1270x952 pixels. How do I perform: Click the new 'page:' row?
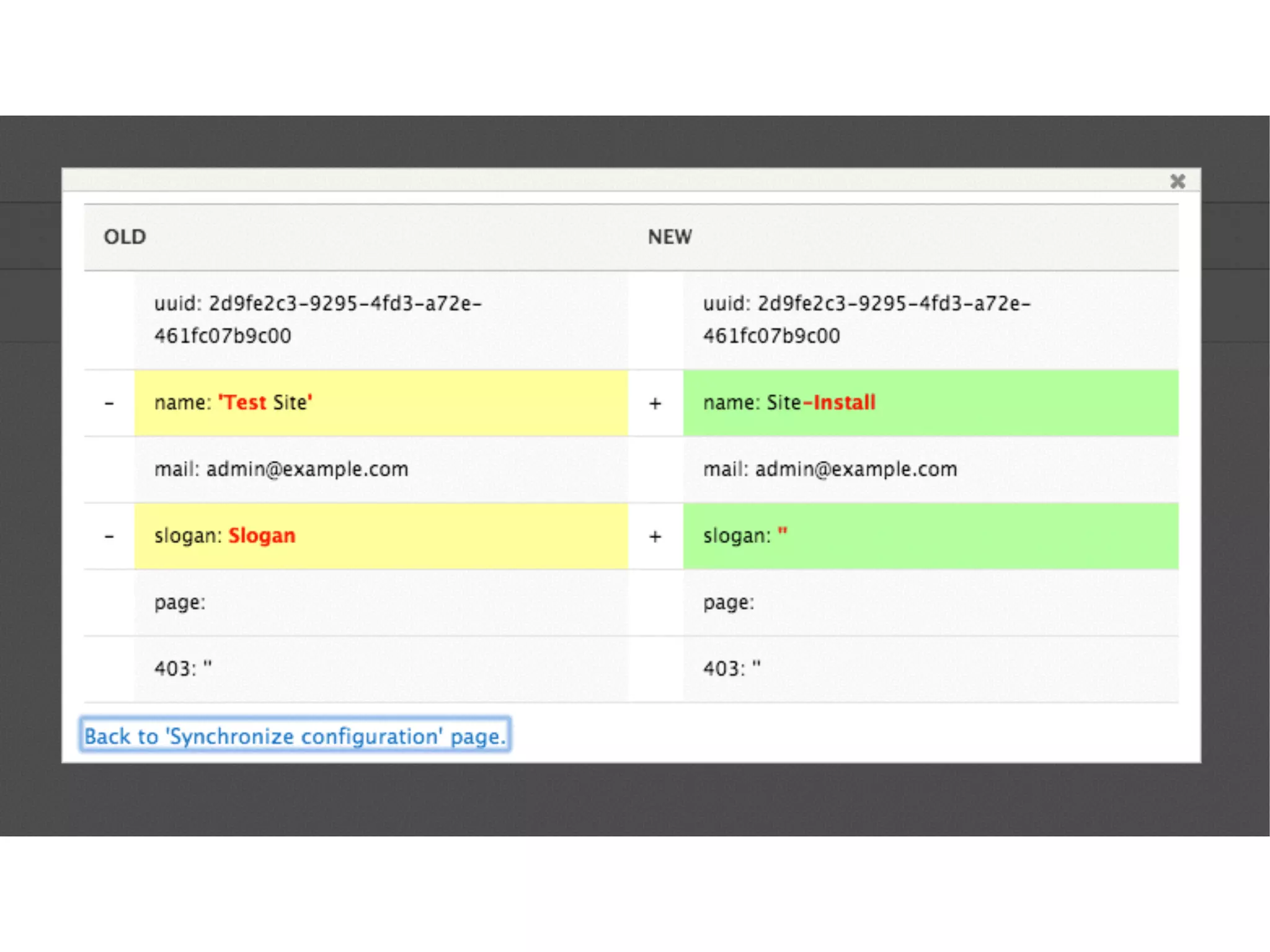[729, 602]
